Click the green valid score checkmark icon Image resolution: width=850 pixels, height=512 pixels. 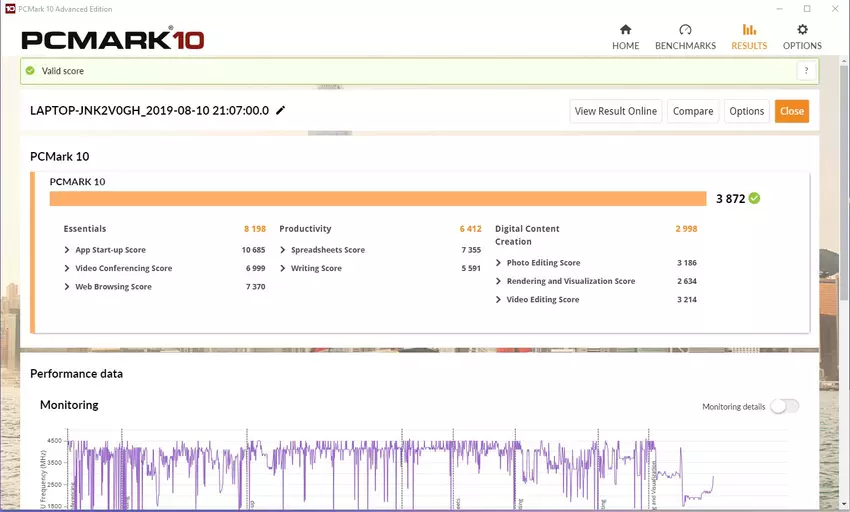(31, 71)
